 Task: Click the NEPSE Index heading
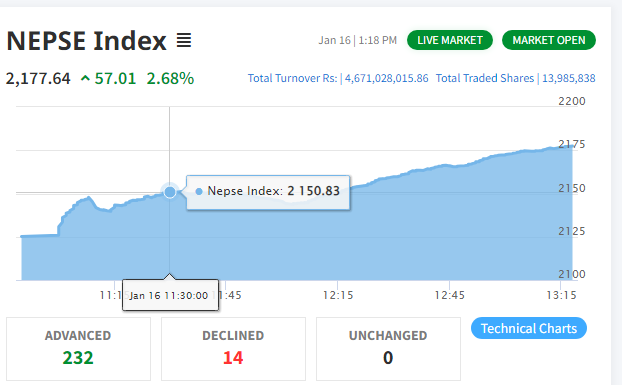tap(86, 40)
